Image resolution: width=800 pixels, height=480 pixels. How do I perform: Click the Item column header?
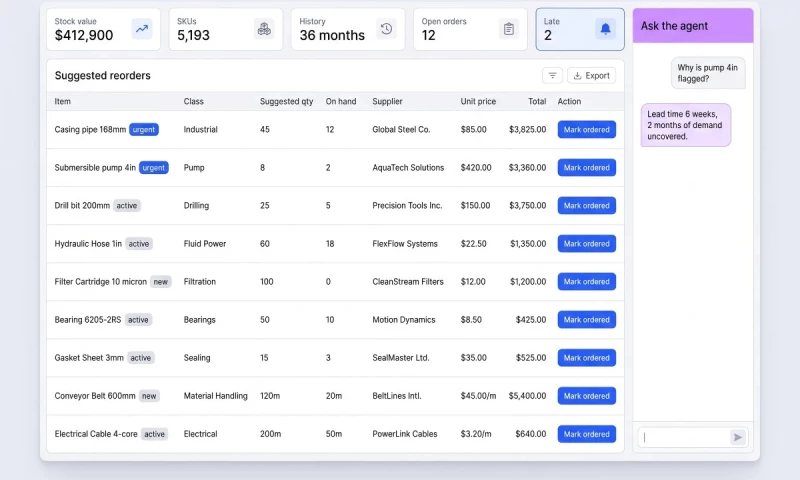(63, 102)
